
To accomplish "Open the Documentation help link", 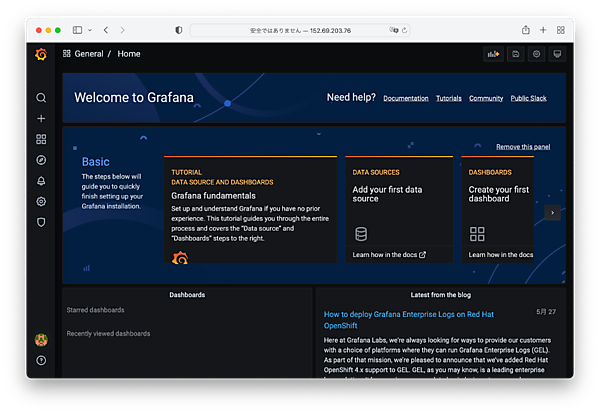I will (x=406, y=98).
